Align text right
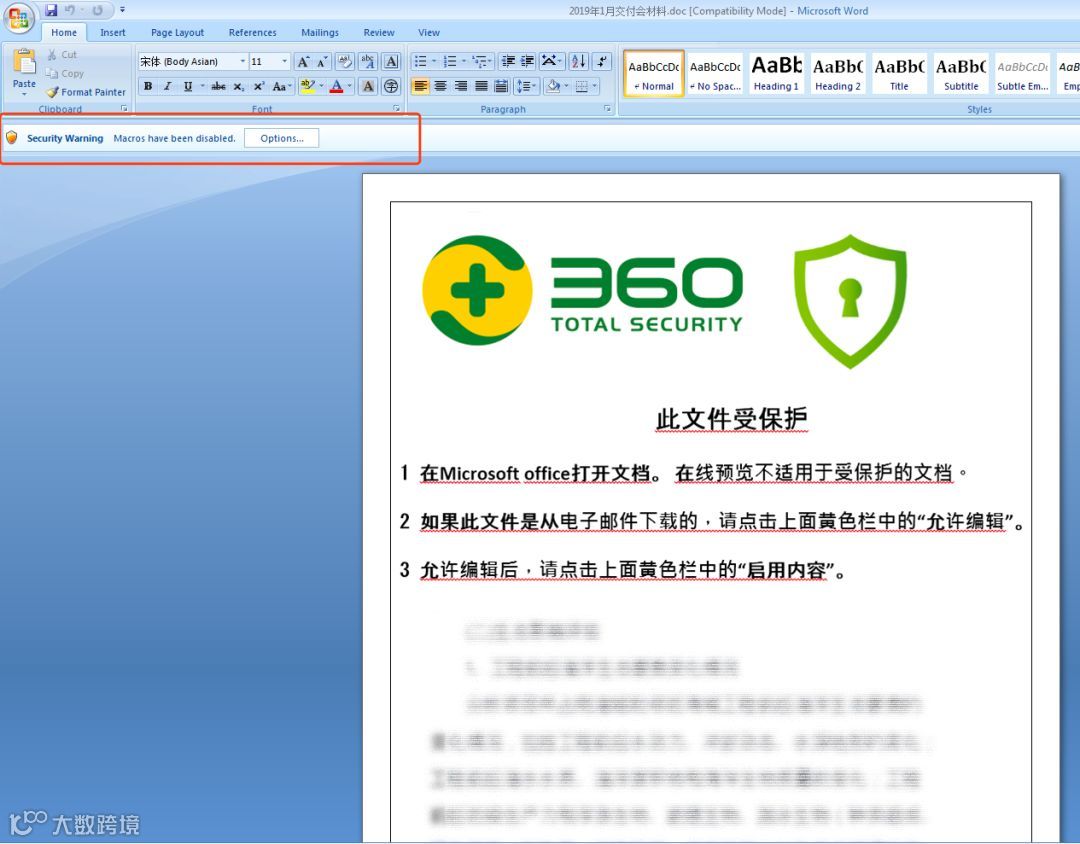Image resolution: width=1080 pixels, height=844 pixels. click(x=461, y=86)
